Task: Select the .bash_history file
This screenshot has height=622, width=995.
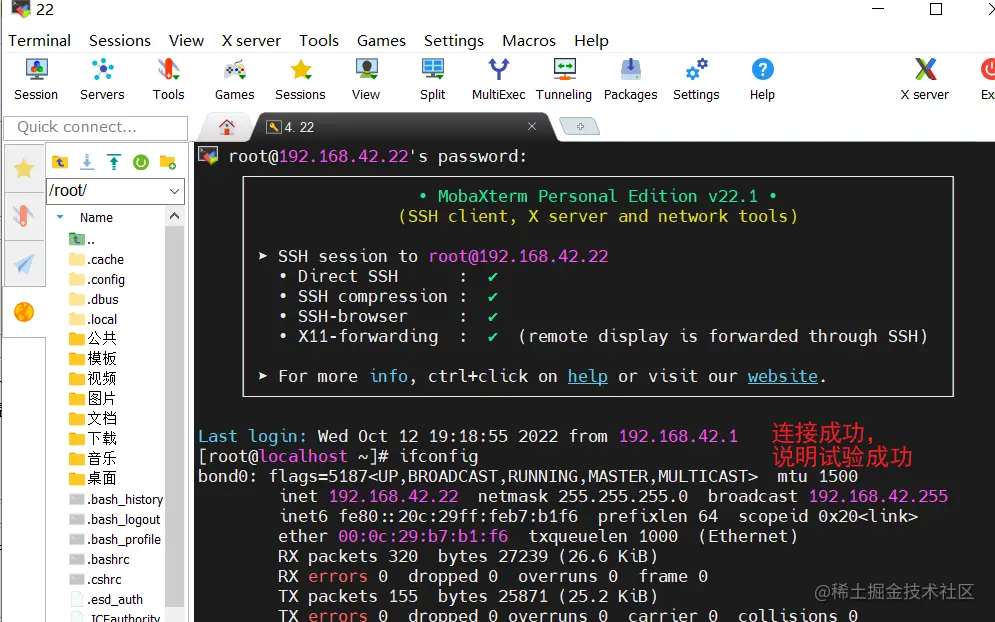Action: (x=116, y=500)
